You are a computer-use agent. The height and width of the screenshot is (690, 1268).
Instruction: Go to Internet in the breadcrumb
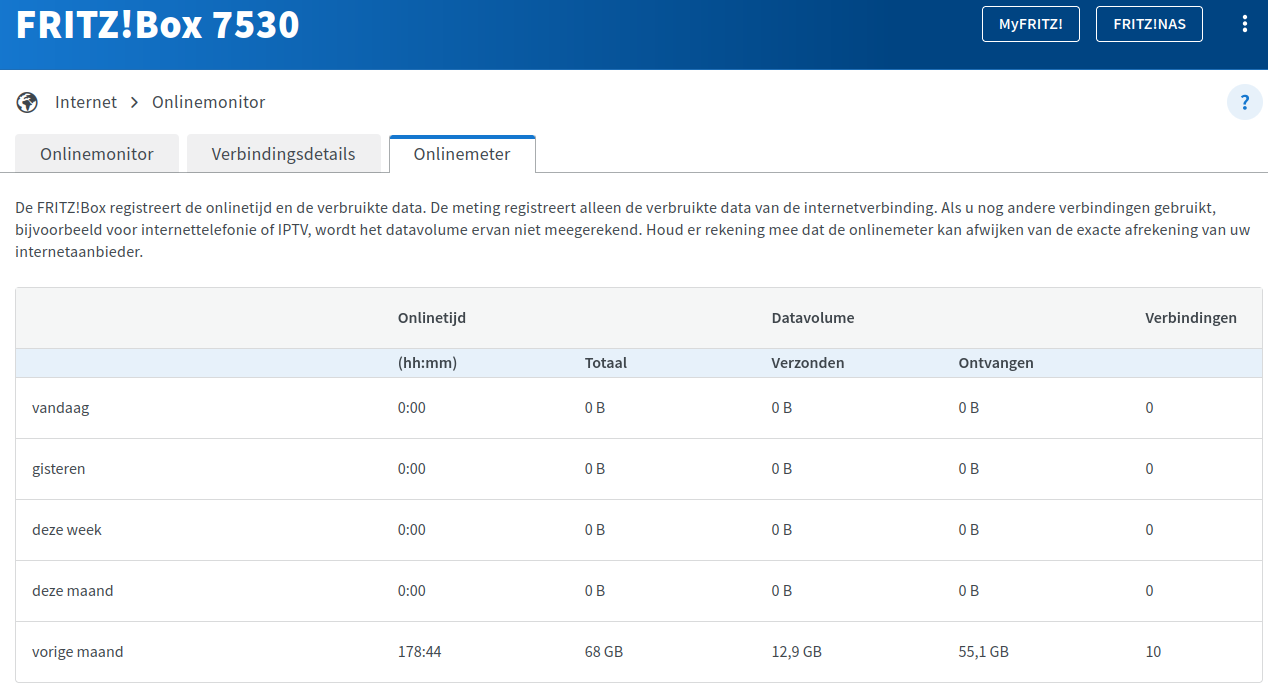[x=86, y=102]
